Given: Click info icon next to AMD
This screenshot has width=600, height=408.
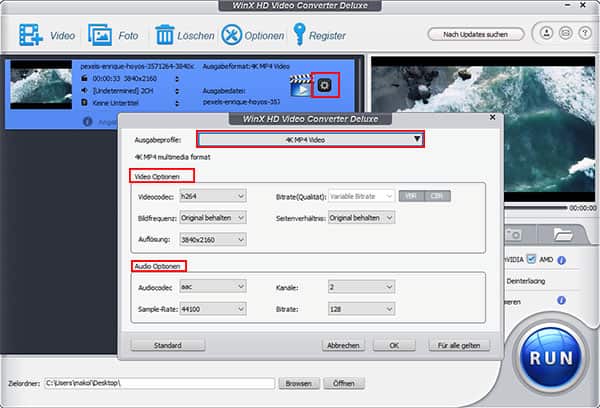Looking at the screenshot, I should click(561, 260).
